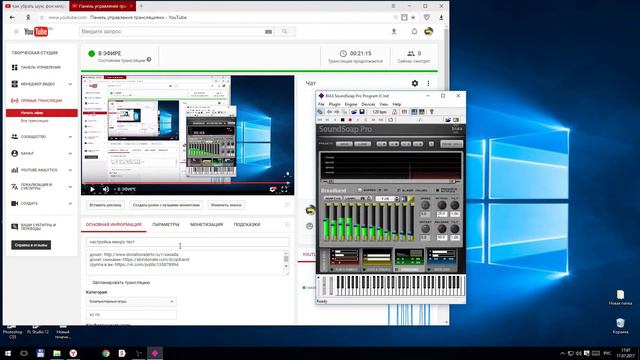Open the YouTube account avatar
The width and height of the screenshot is (640, 360).
click(x=429, y=31)
